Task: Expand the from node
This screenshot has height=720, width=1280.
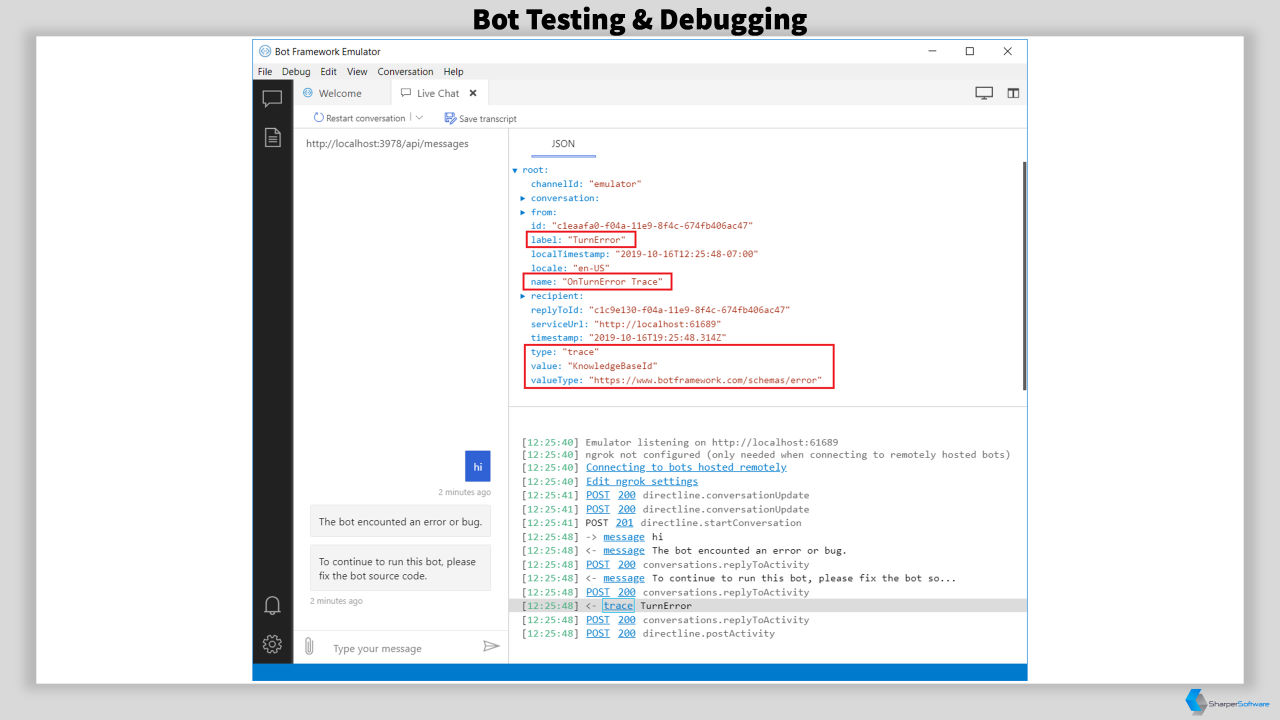Action: [523, 212]
